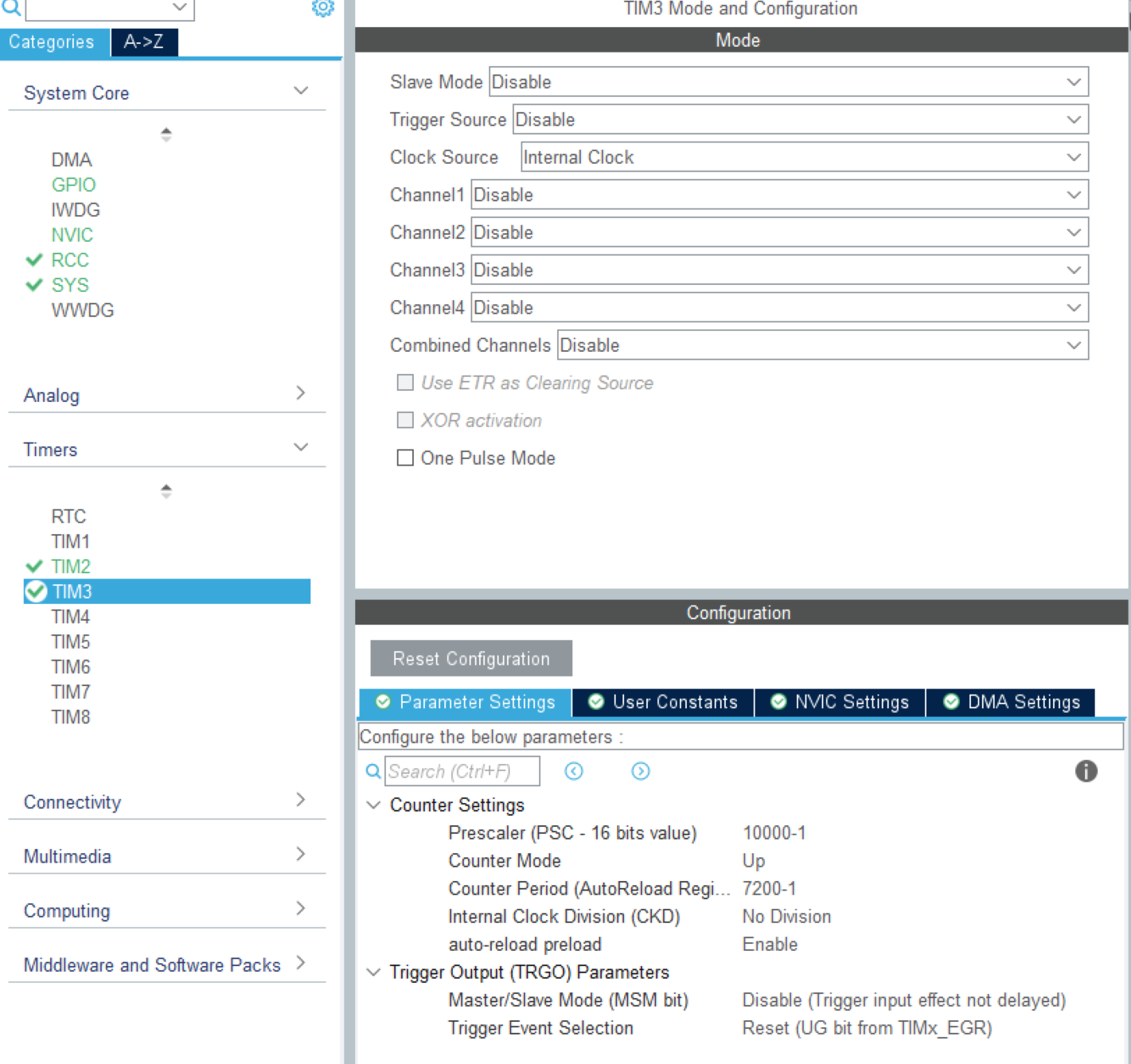Collapse the System Core category
This screenshot has height=1064, width=1131.
(301, 91)
